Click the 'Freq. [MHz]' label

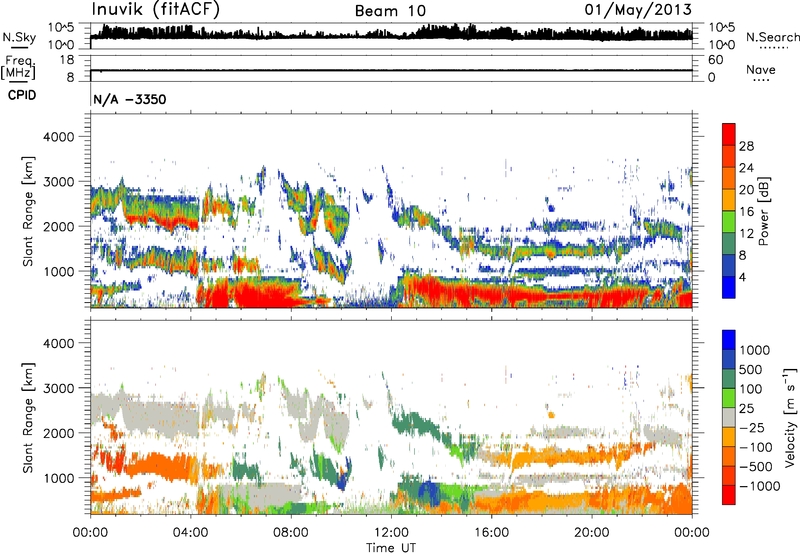18,68
